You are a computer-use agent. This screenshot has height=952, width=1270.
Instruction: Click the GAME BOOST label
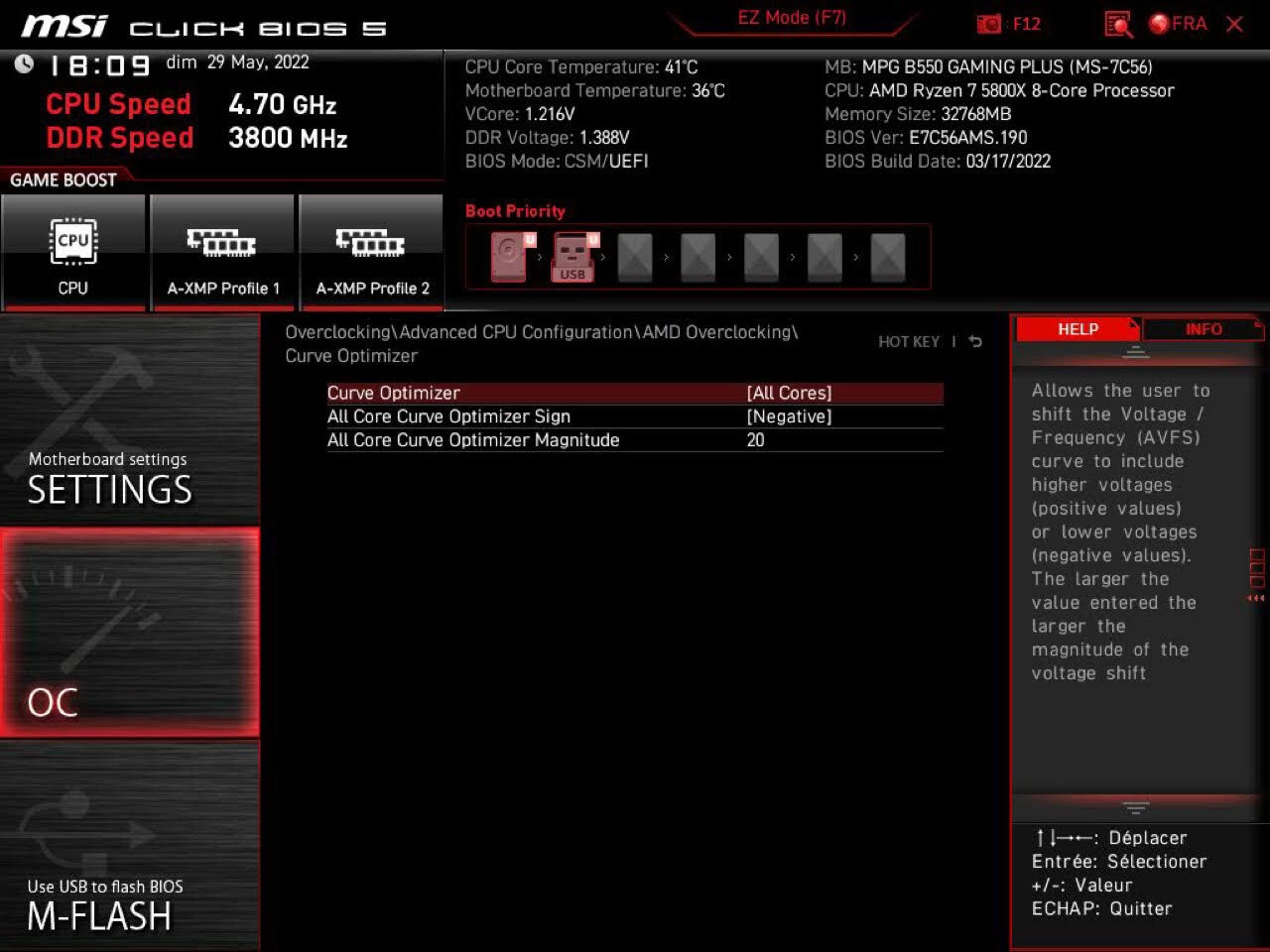[63, 179]
